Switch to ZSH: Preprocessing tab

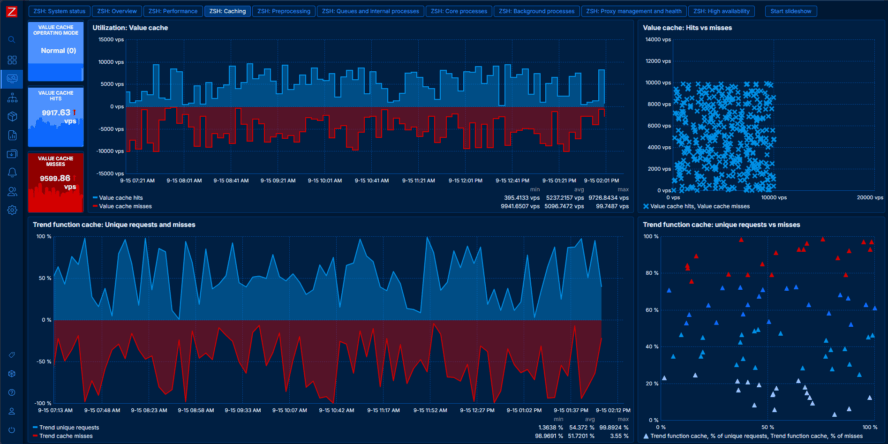(x=283, y=11)
